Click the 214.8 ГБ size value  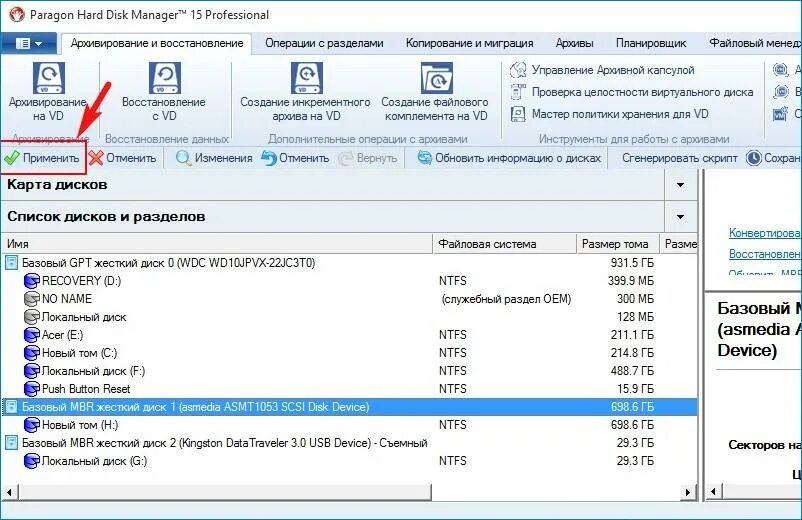632,353
